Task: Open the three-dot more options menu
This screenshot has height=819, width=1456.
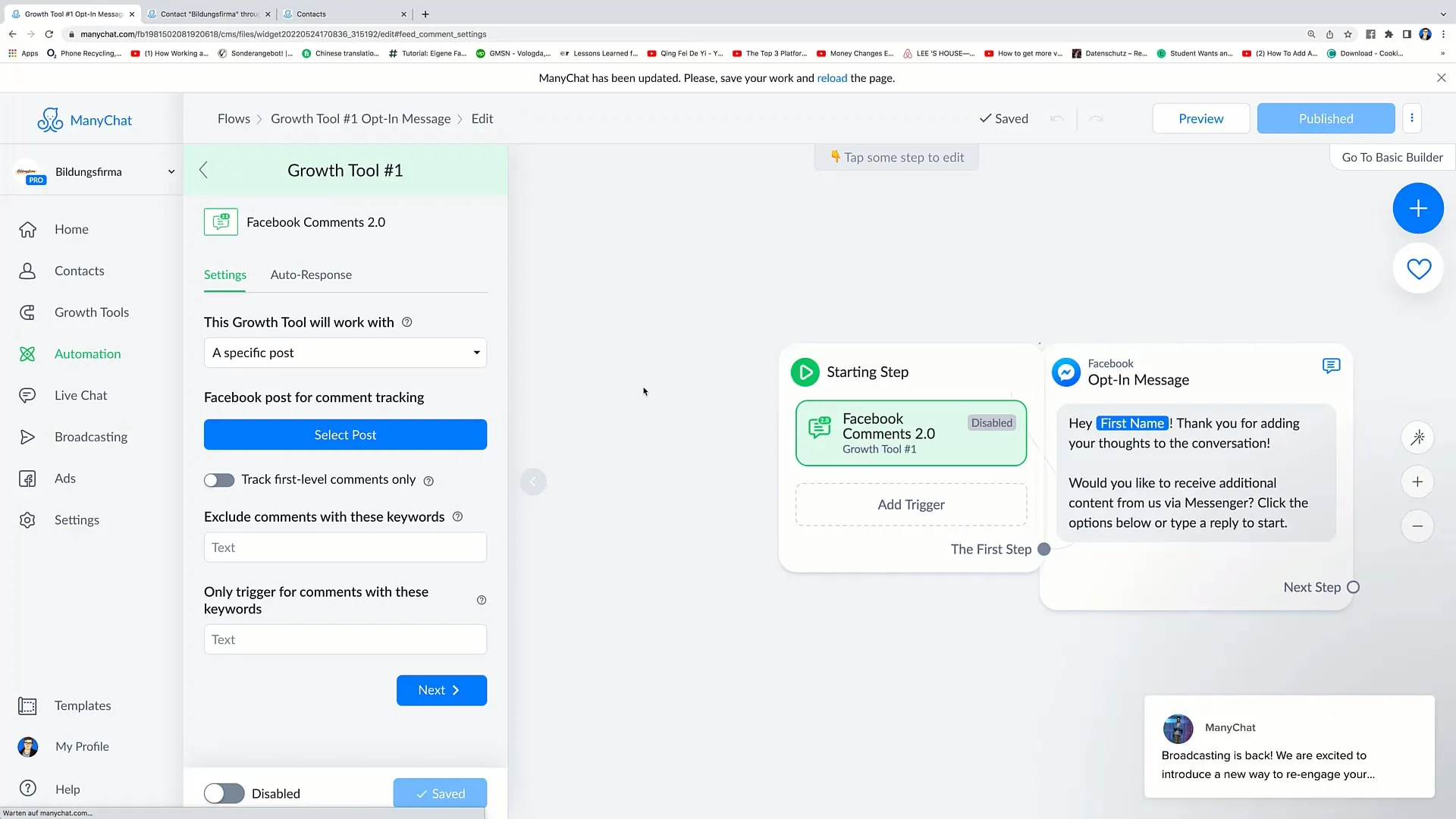Action: (1412, 118)
